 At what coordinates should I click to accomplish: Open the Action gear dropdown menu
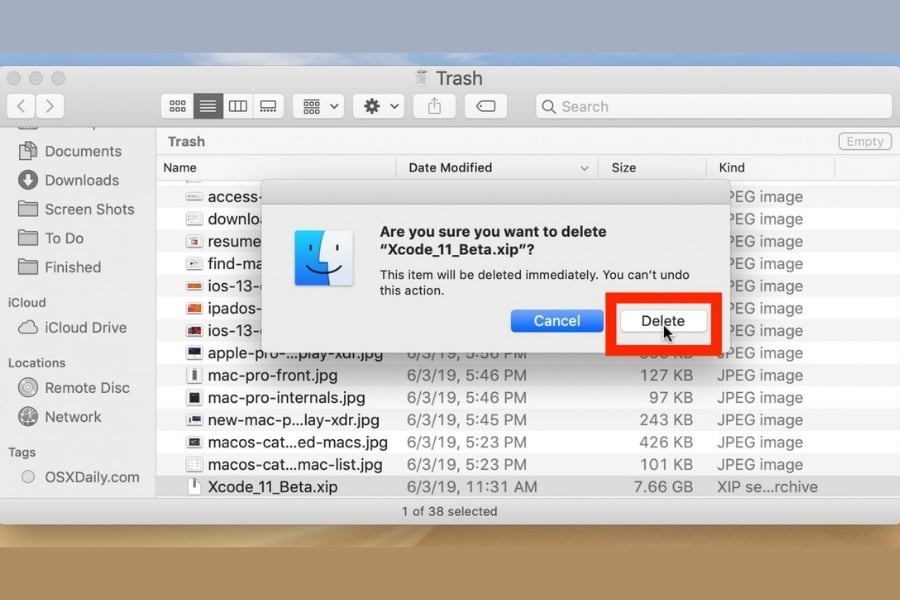(x=379, y=106)
